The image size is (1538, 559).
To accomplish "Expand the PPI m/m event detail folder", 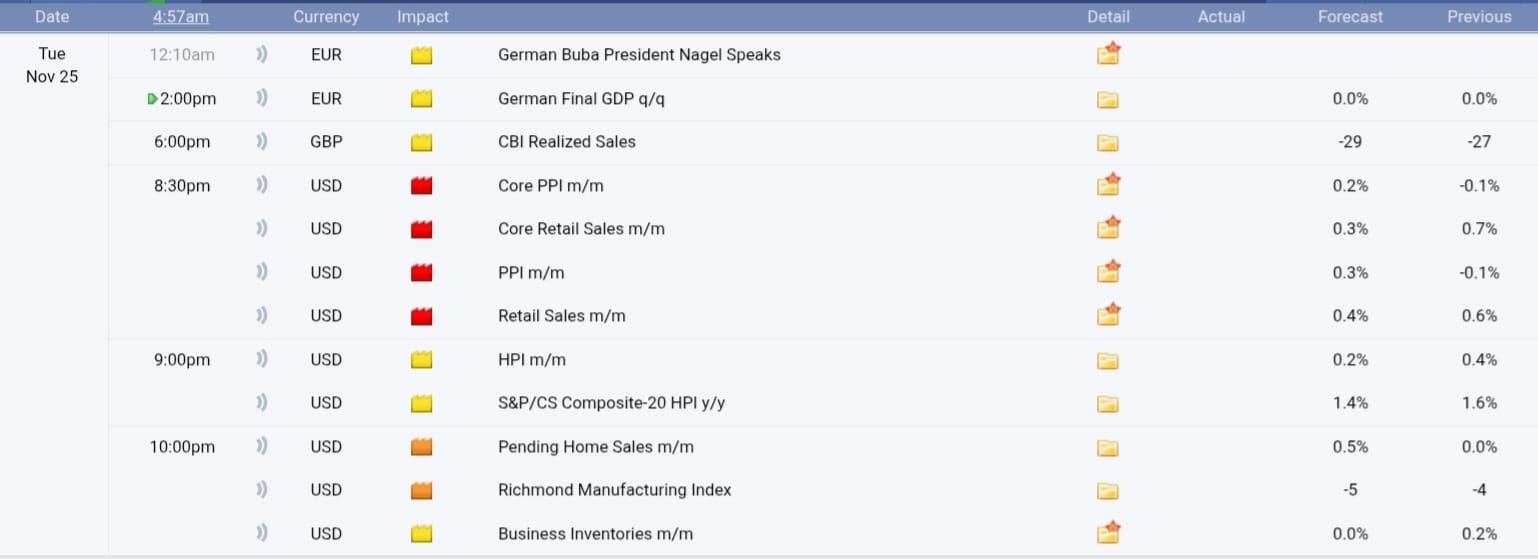I will [x=1107, y=272].
